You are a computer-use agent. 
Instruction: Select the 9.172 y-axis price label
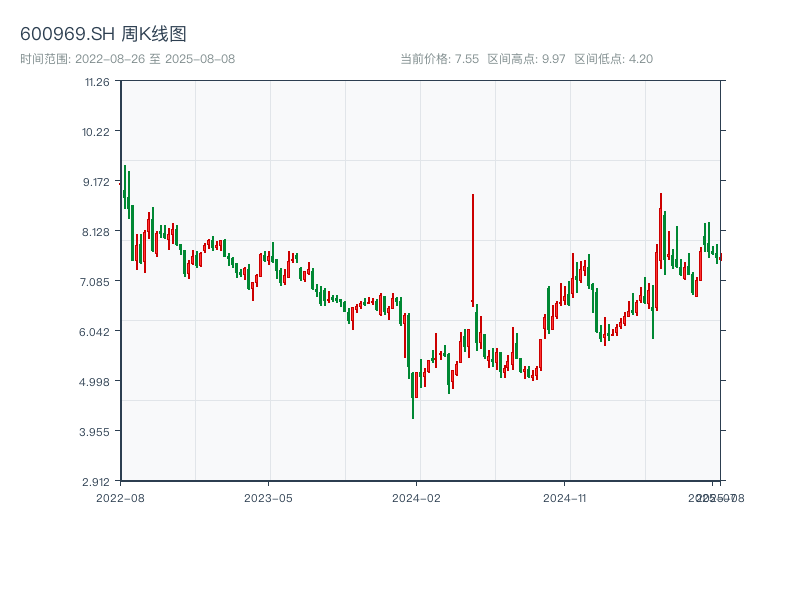pyautogui.click(x=97, y=182)
